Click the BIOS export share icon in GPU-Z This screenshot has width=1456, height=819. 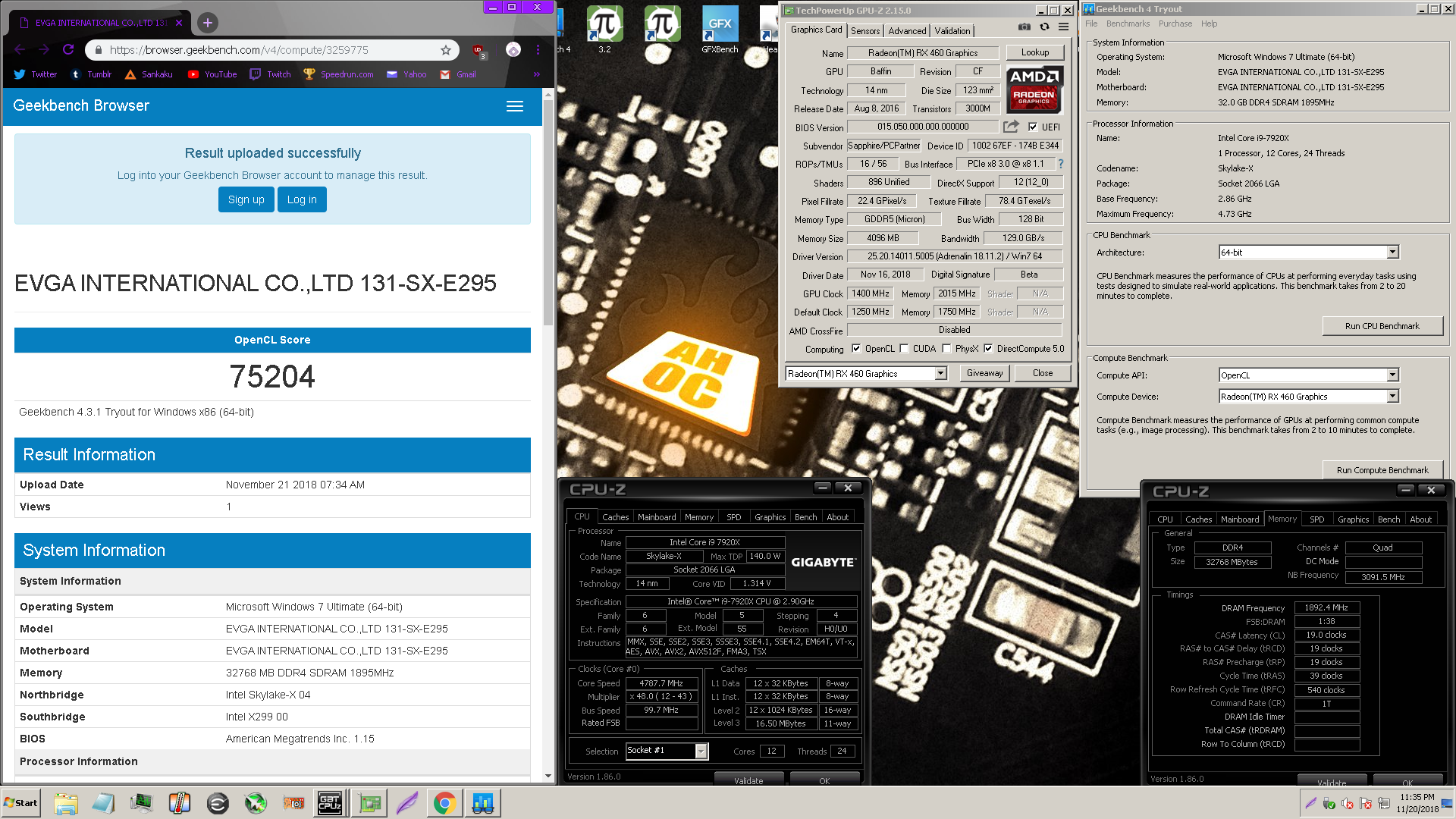click(1011, 127)
